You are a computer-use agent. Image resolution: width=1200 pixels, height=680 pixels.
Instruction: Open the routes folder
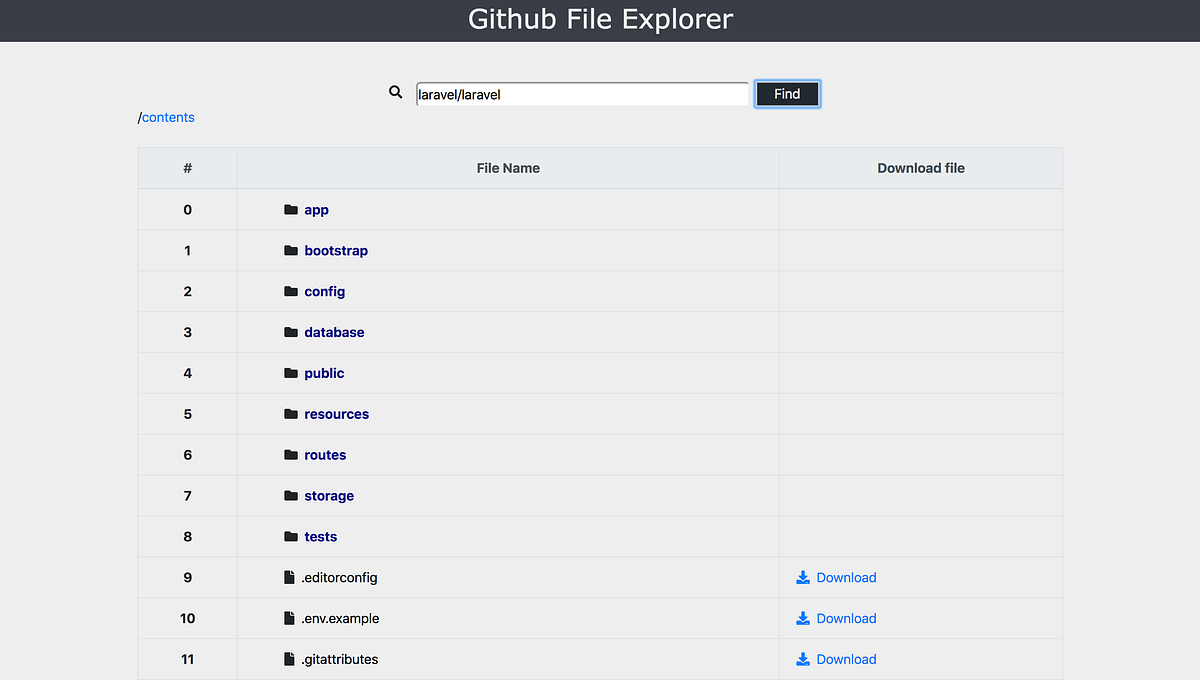click(325, 454)
